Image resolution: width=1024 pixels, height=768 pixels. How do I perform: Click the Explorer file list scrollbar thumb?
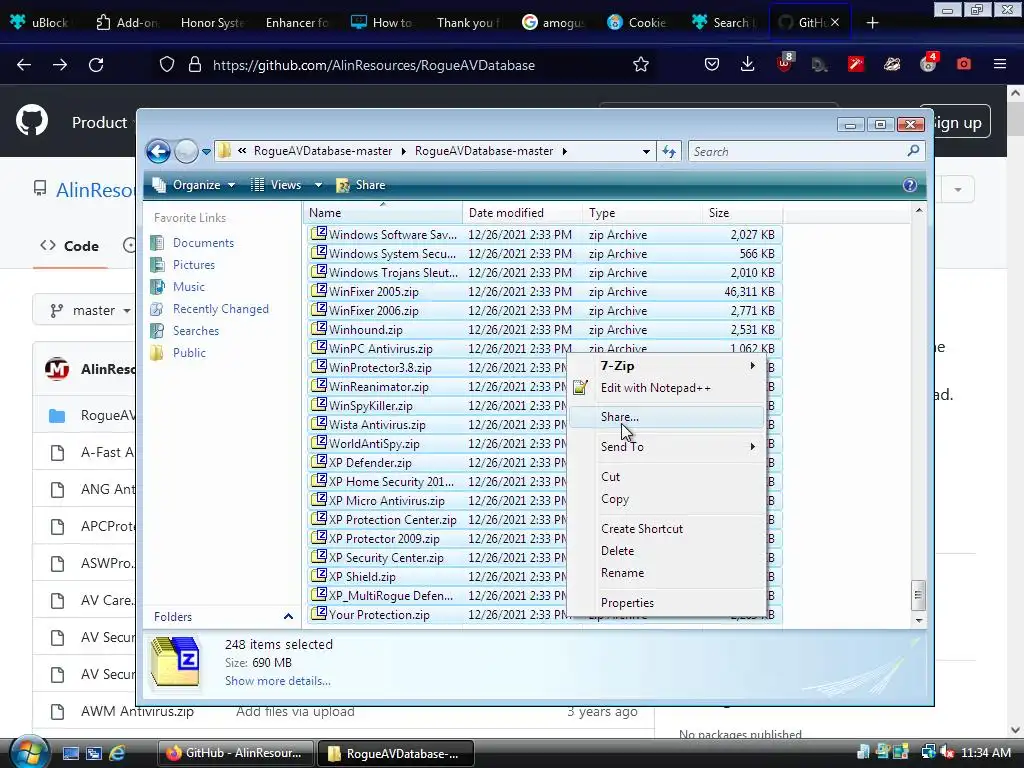click(x=918, y=594)
